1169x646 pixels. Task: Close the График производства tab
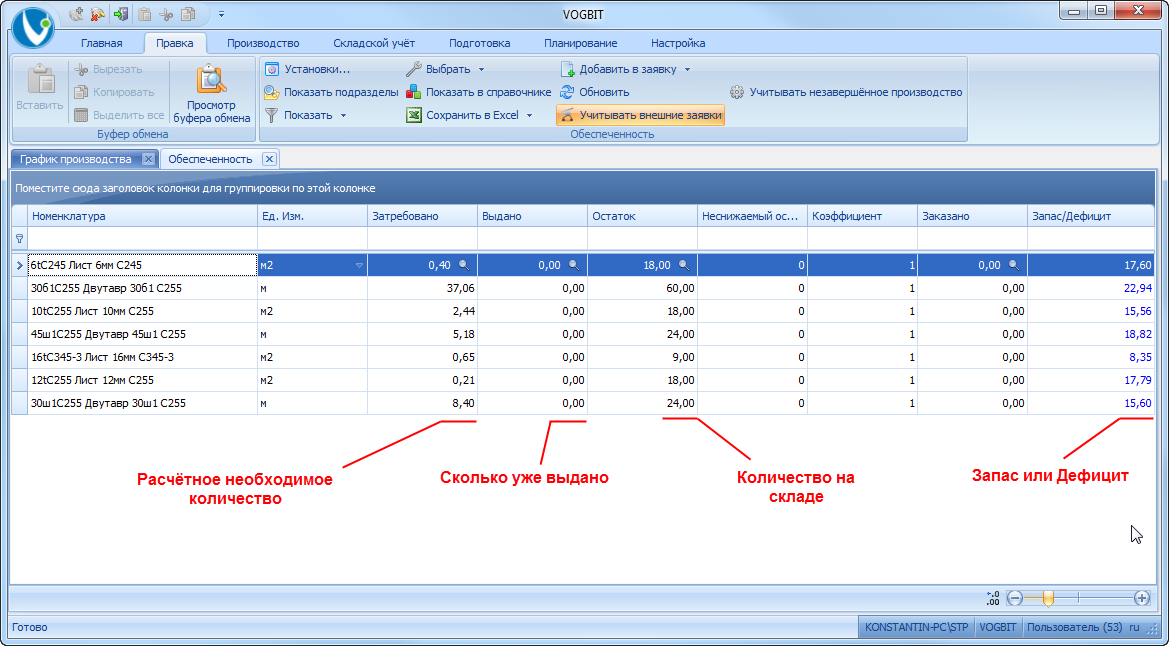coord(148,159)
